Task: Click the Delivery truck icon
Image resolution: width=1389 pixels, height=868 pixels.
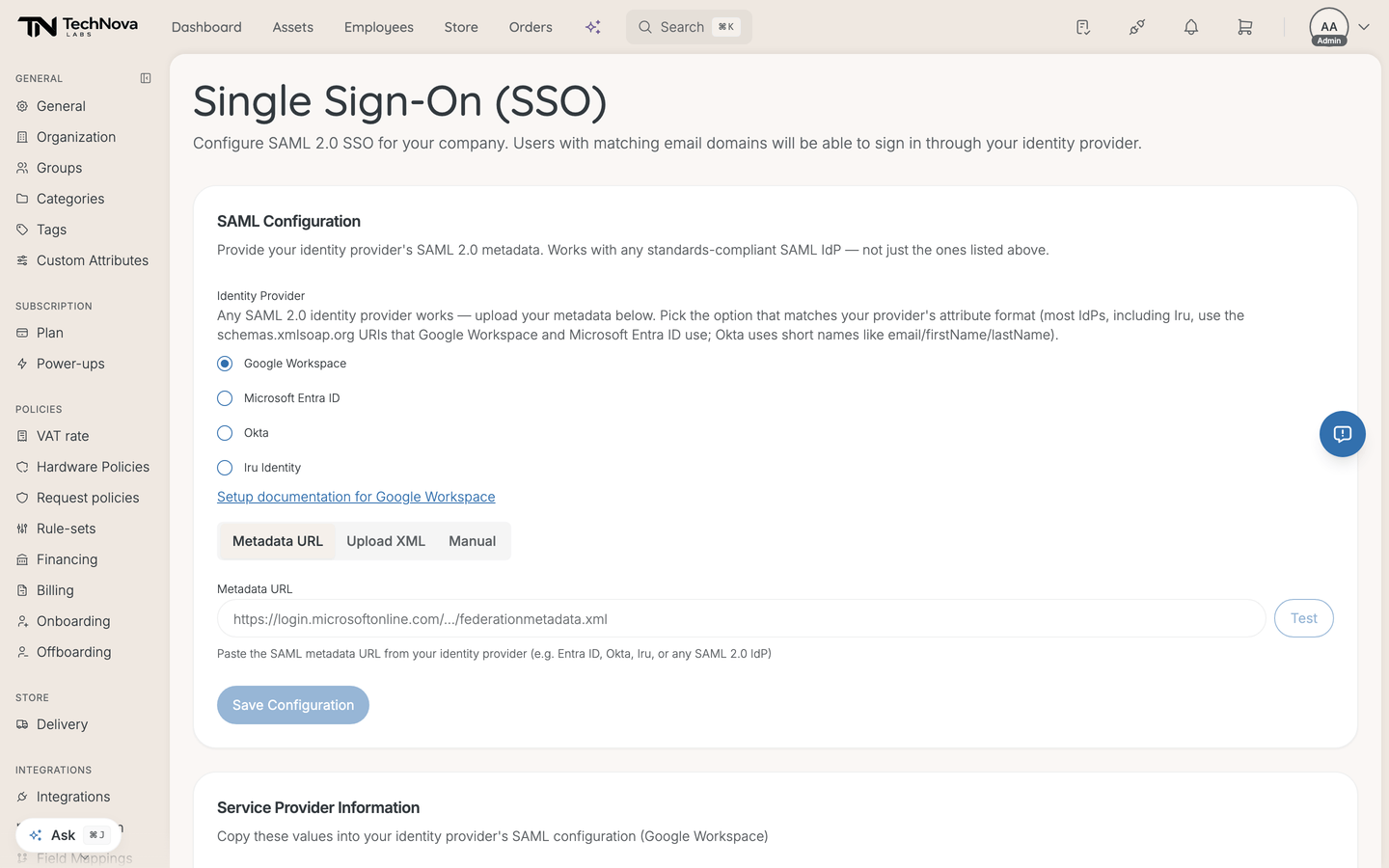Action: tap(22, 724)
